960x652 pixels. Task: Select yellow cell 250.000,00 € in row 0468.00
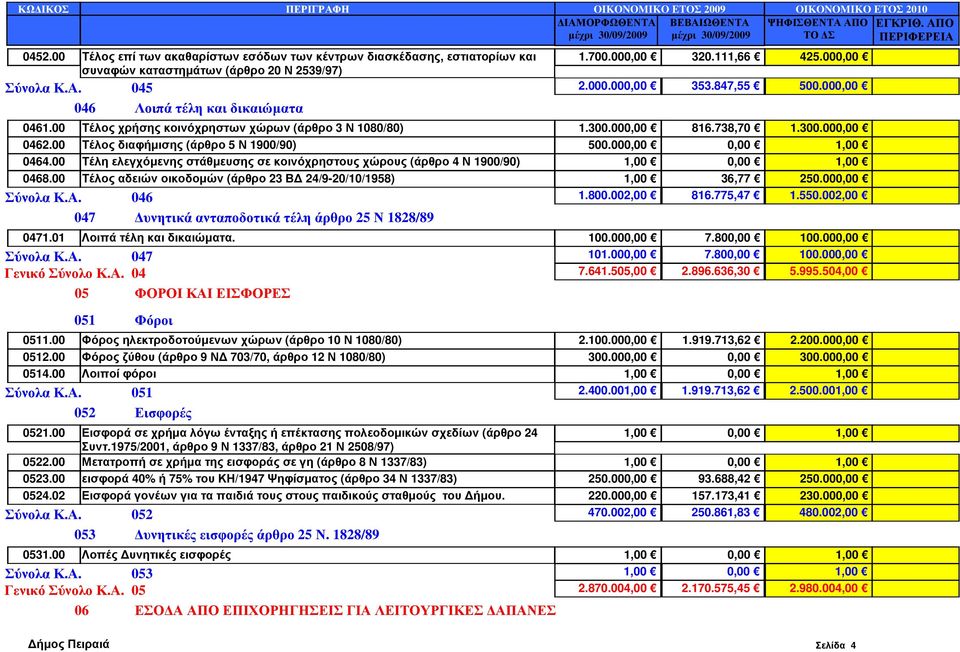coord(819,179)
